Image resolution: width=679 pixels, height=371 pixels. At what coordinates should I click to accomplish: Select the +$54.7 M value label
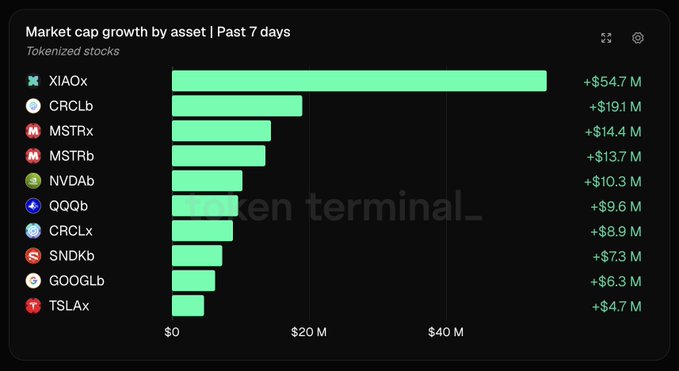(612, 82)
